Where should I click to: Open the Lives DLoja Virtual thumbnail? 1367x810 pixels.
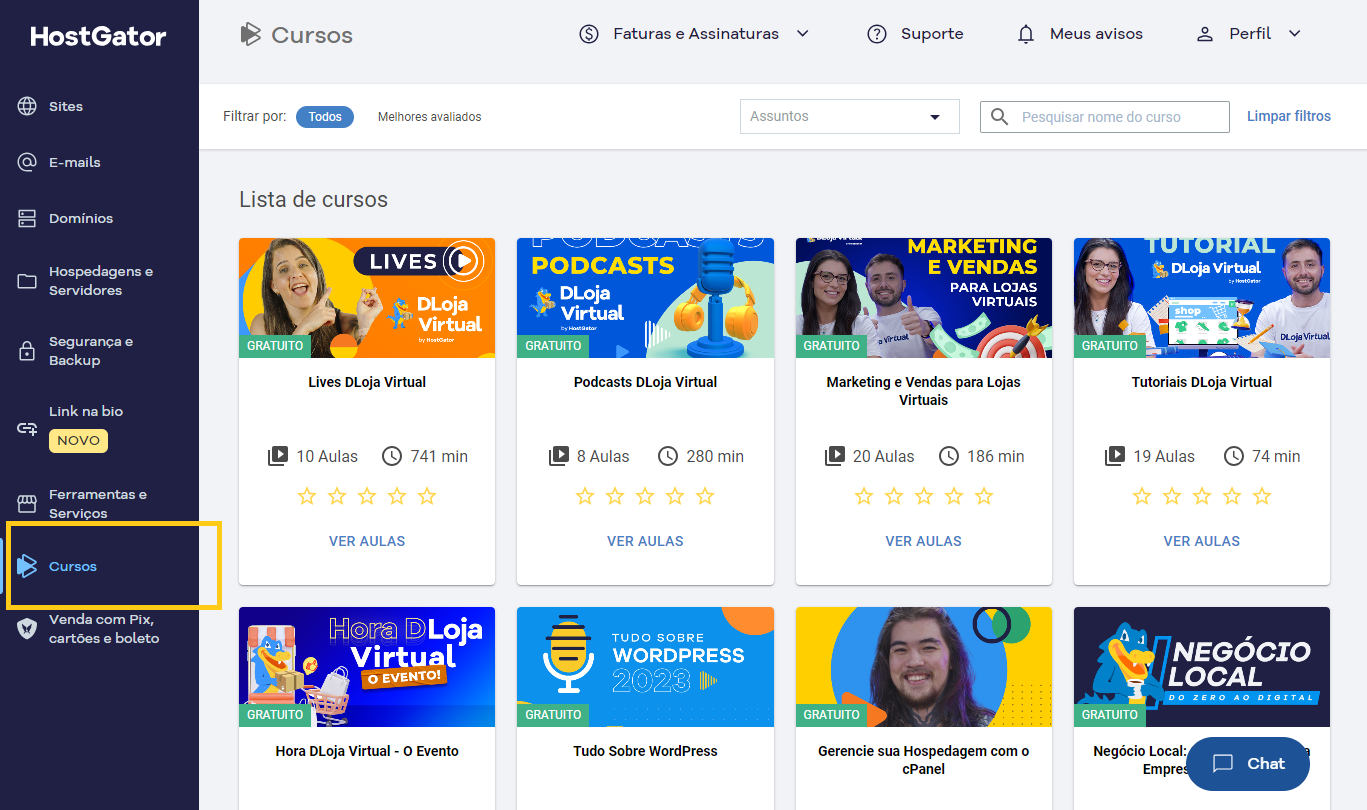click(367, 298)
